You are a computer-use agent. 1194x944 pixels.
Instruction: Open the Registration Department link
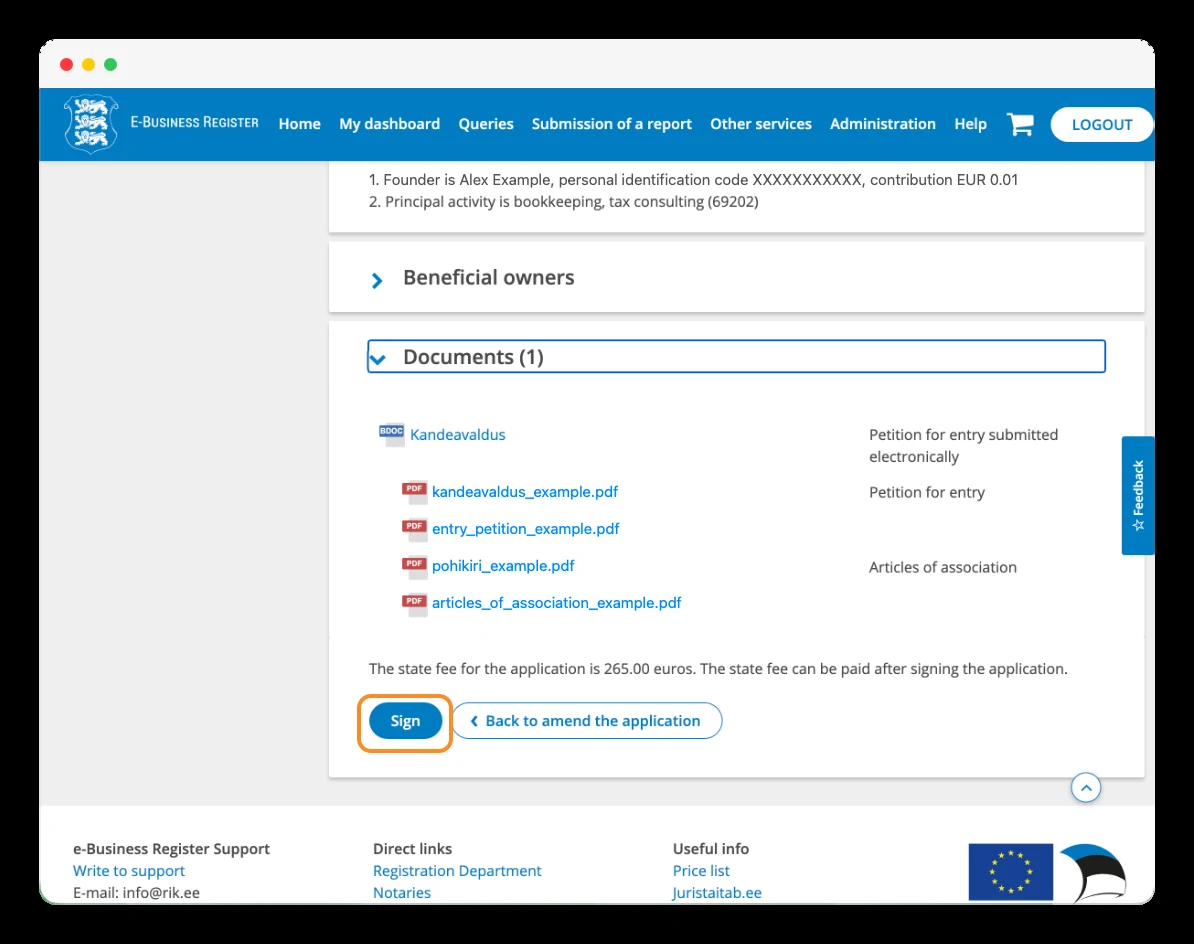tap(457, 871)
